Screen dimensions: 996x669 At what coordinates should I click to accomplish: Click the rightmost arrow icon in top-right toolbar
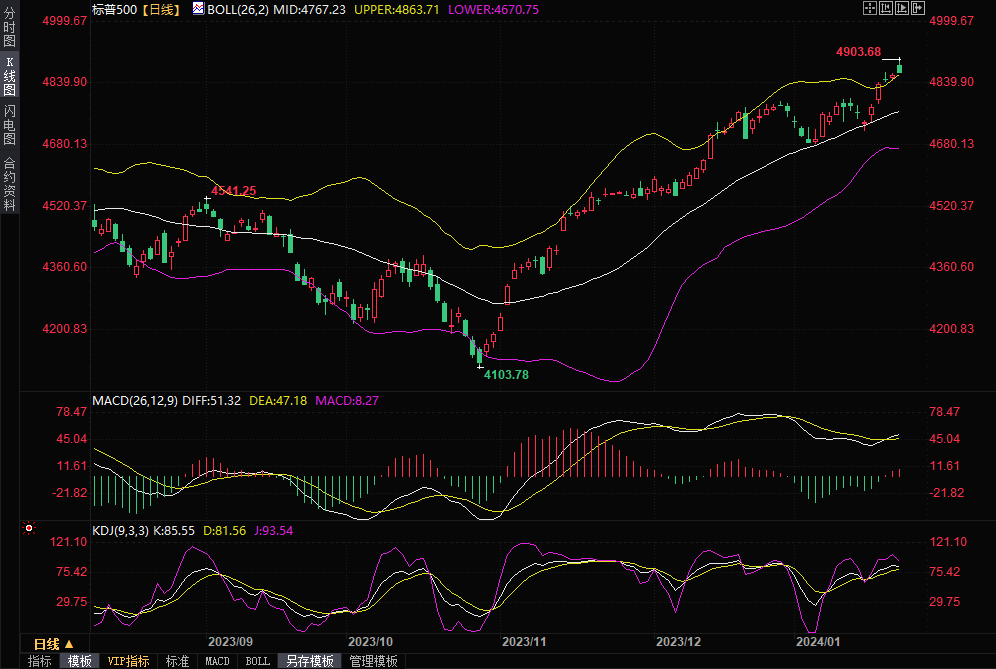click(x=917, y=8)
